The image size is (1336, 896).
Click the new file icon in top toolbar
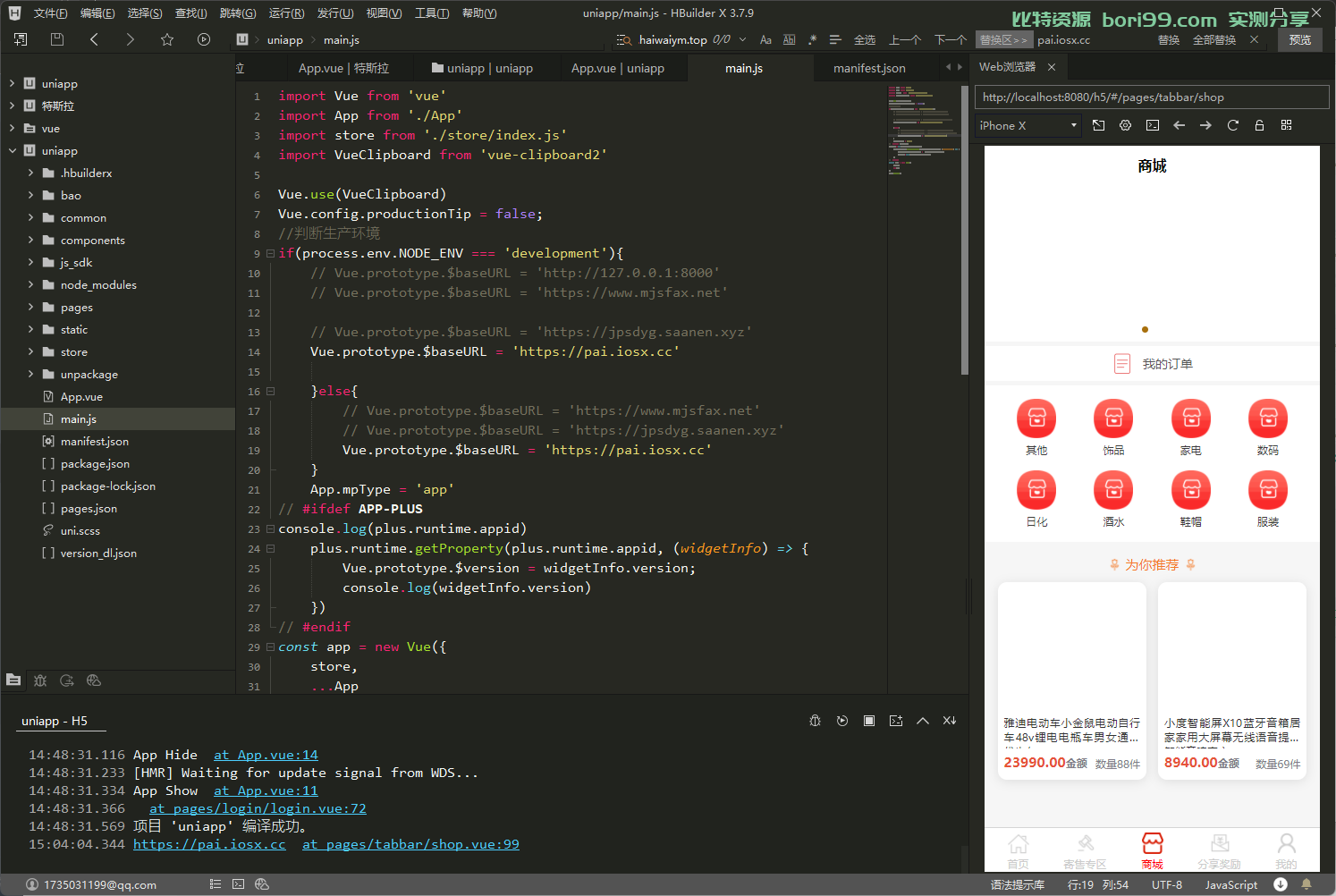pos(21,39)
